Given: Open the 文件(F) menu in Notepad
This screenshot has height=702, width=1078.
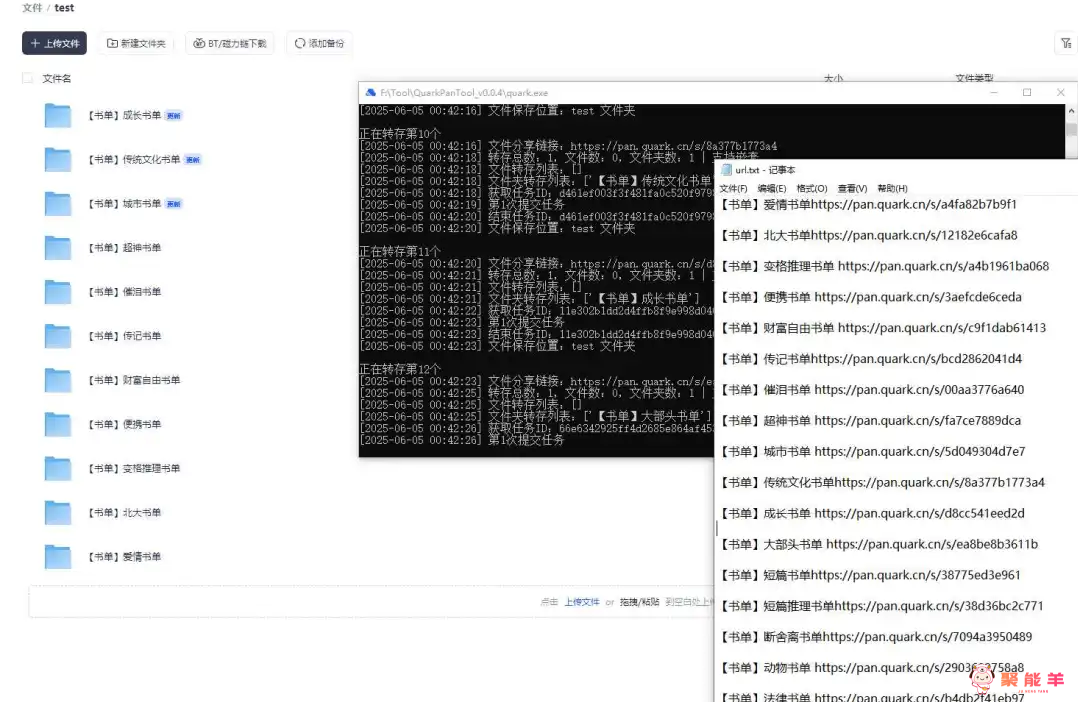Looking at the screenshot, I should click(x=733, y=188).
